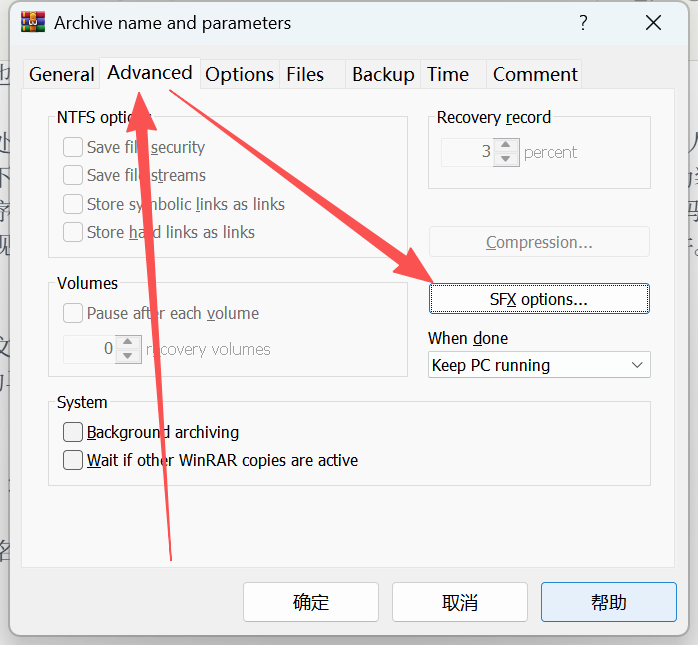698x645 pixels.
Task: Click the Compression button
Action: 539,243
